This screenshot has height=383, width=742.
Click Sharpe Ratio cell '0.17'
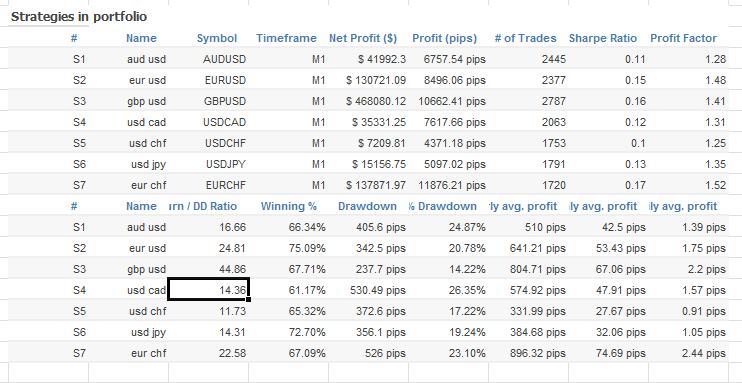pos(635,185)
